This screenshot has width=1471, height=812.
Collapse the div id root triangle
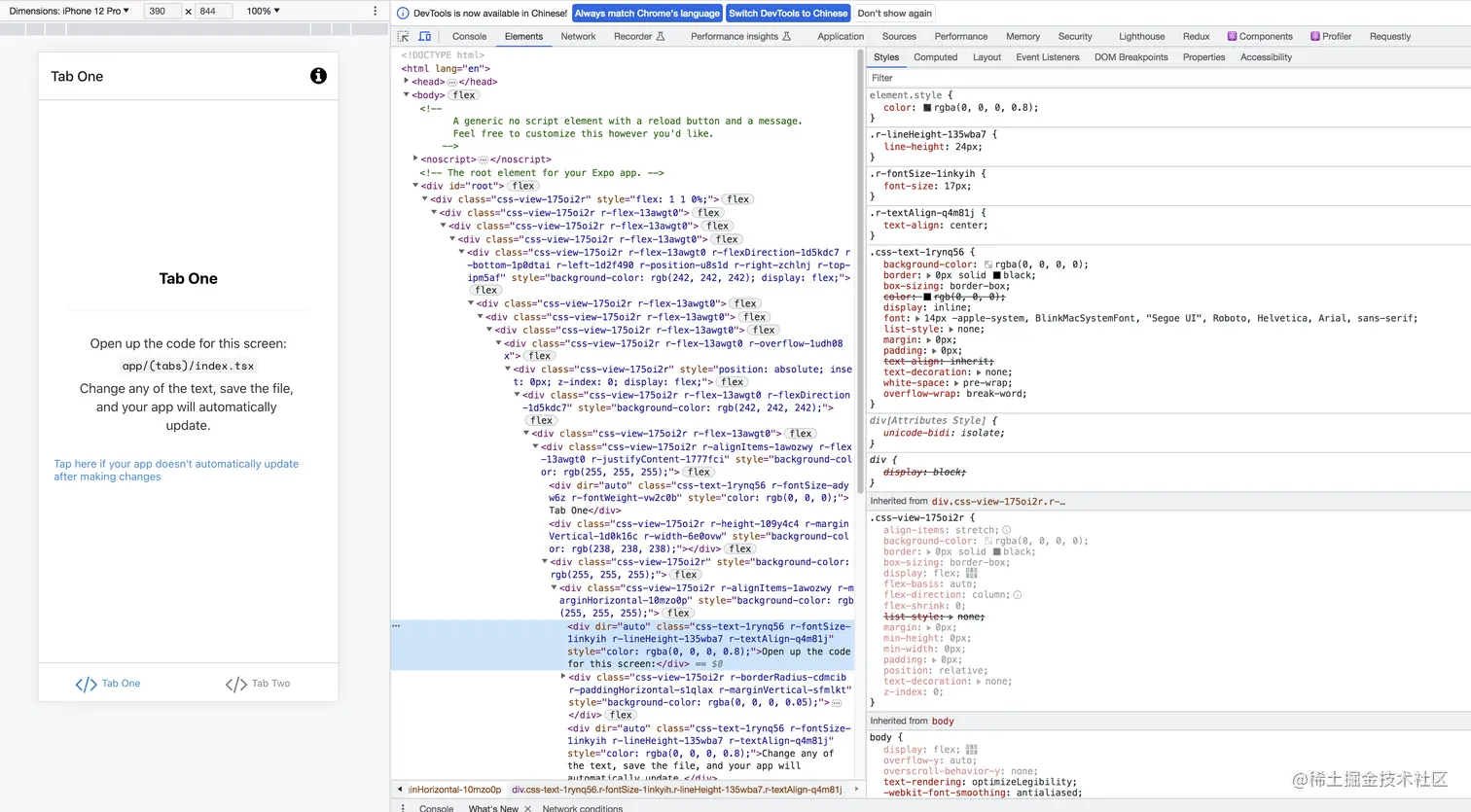pyautogui.click(x=415, y=186)
